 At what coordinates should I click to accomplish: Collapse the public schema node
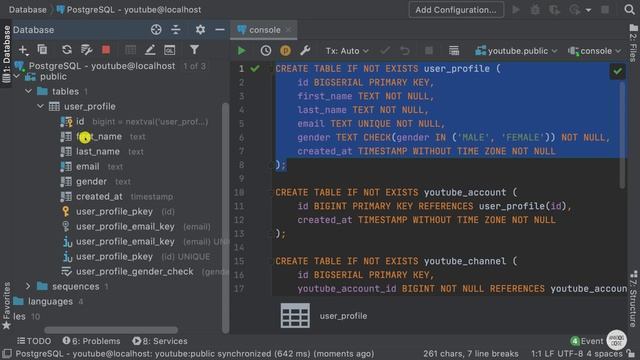(x=17, y=76)
